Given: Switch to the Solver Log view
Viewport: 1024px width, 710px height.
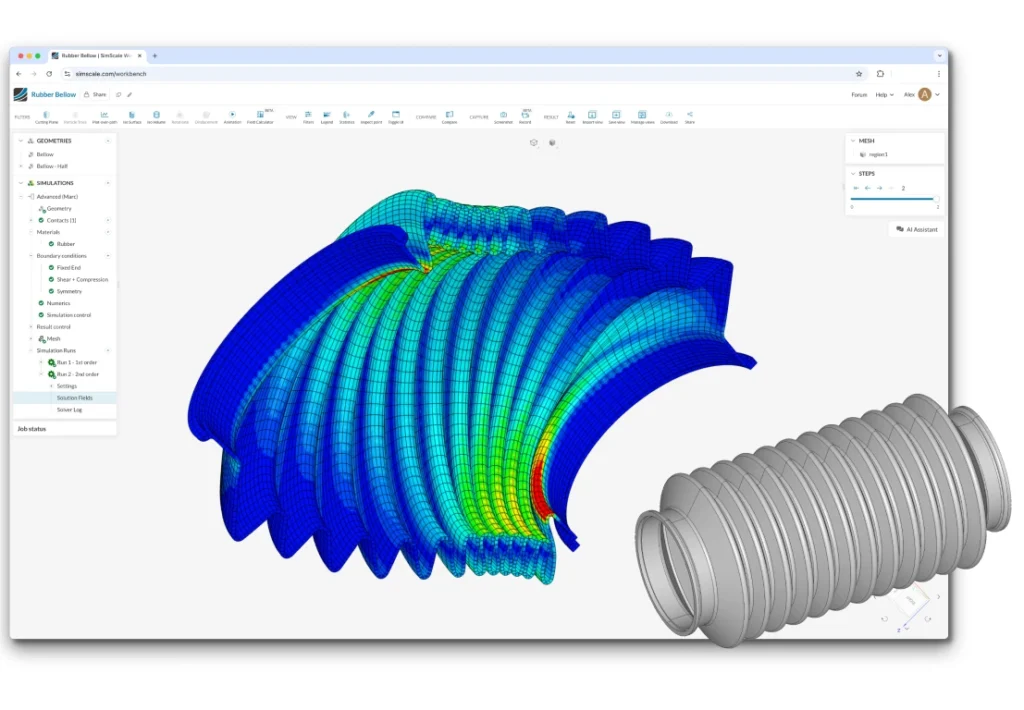Looking at the screenshot, I should (x=69, y=410).
